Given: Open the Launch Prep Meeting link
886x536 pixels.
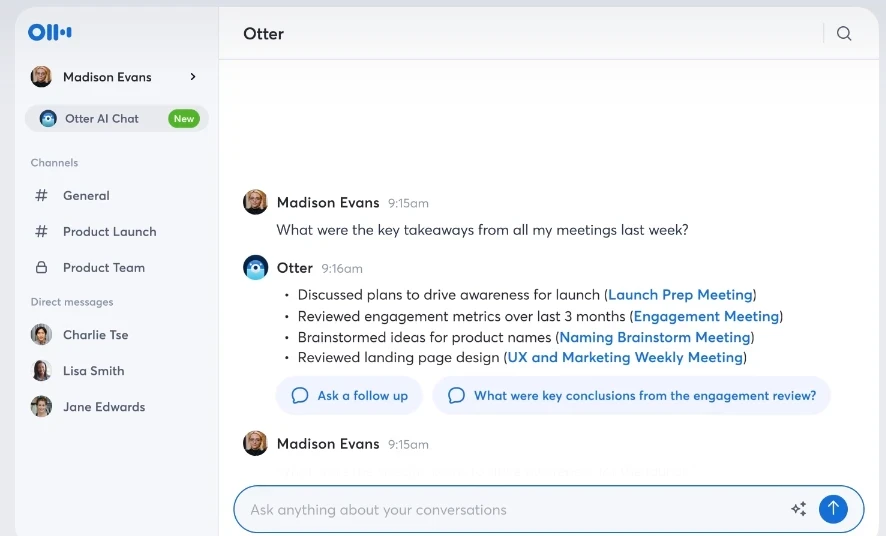Looking at the screenshot, I should click(x=680, y=295).
